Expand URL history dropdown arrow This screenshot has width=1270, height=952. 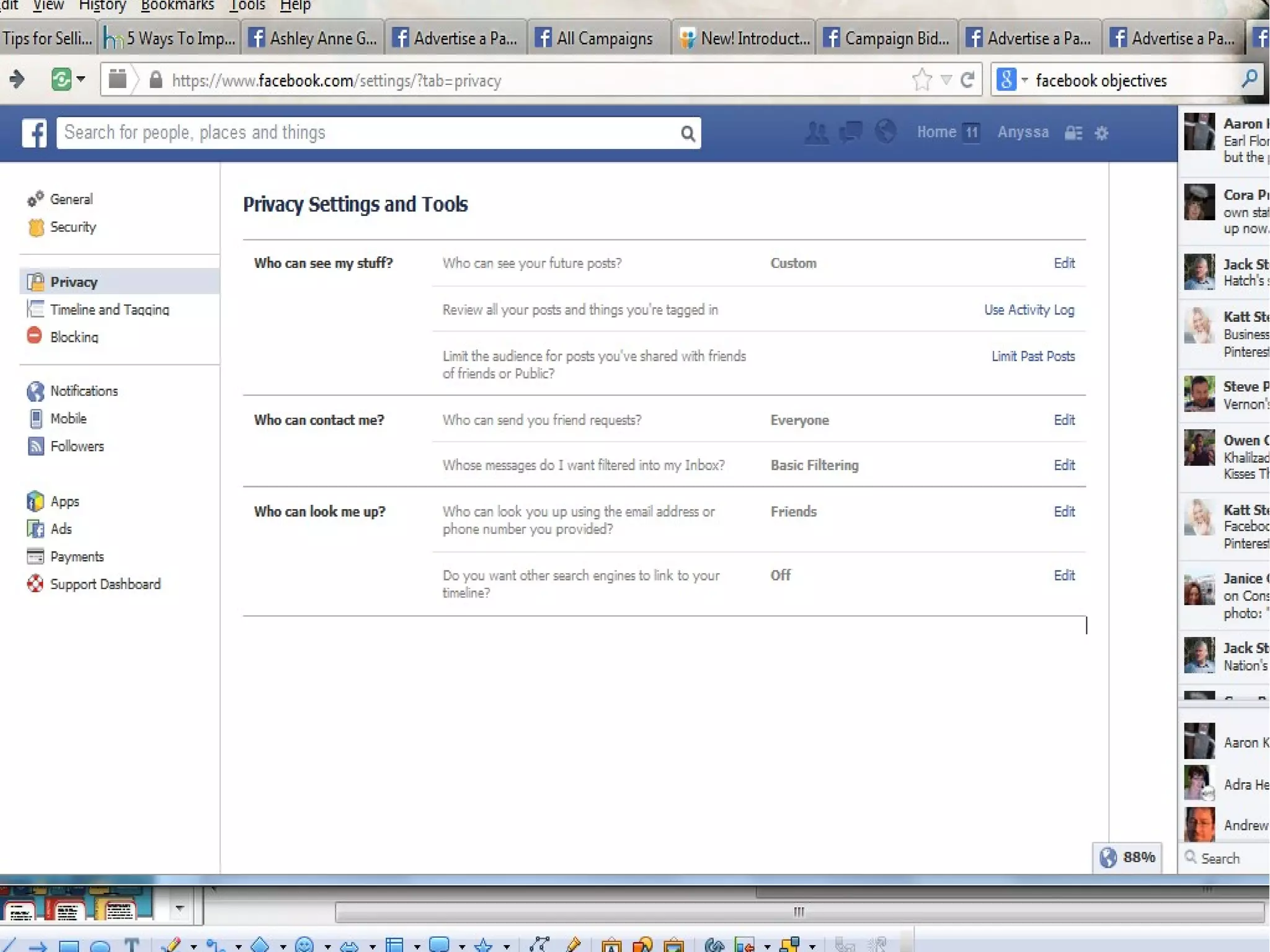[x=946, y=80]
